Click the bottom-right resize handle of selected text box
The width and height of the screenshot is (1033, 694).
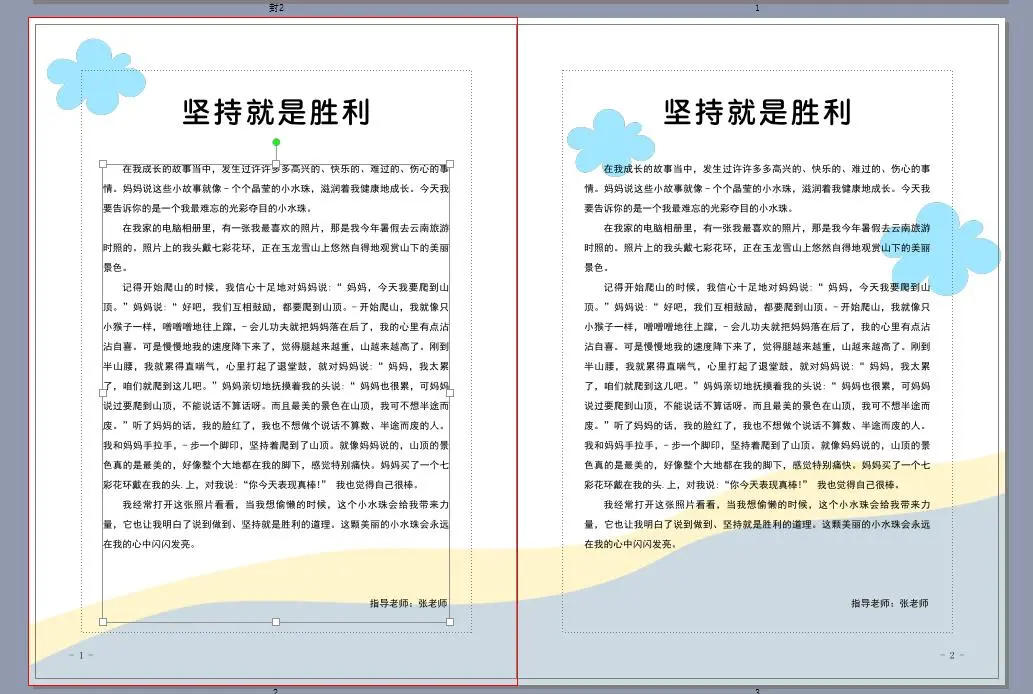[x=449, y=622]
